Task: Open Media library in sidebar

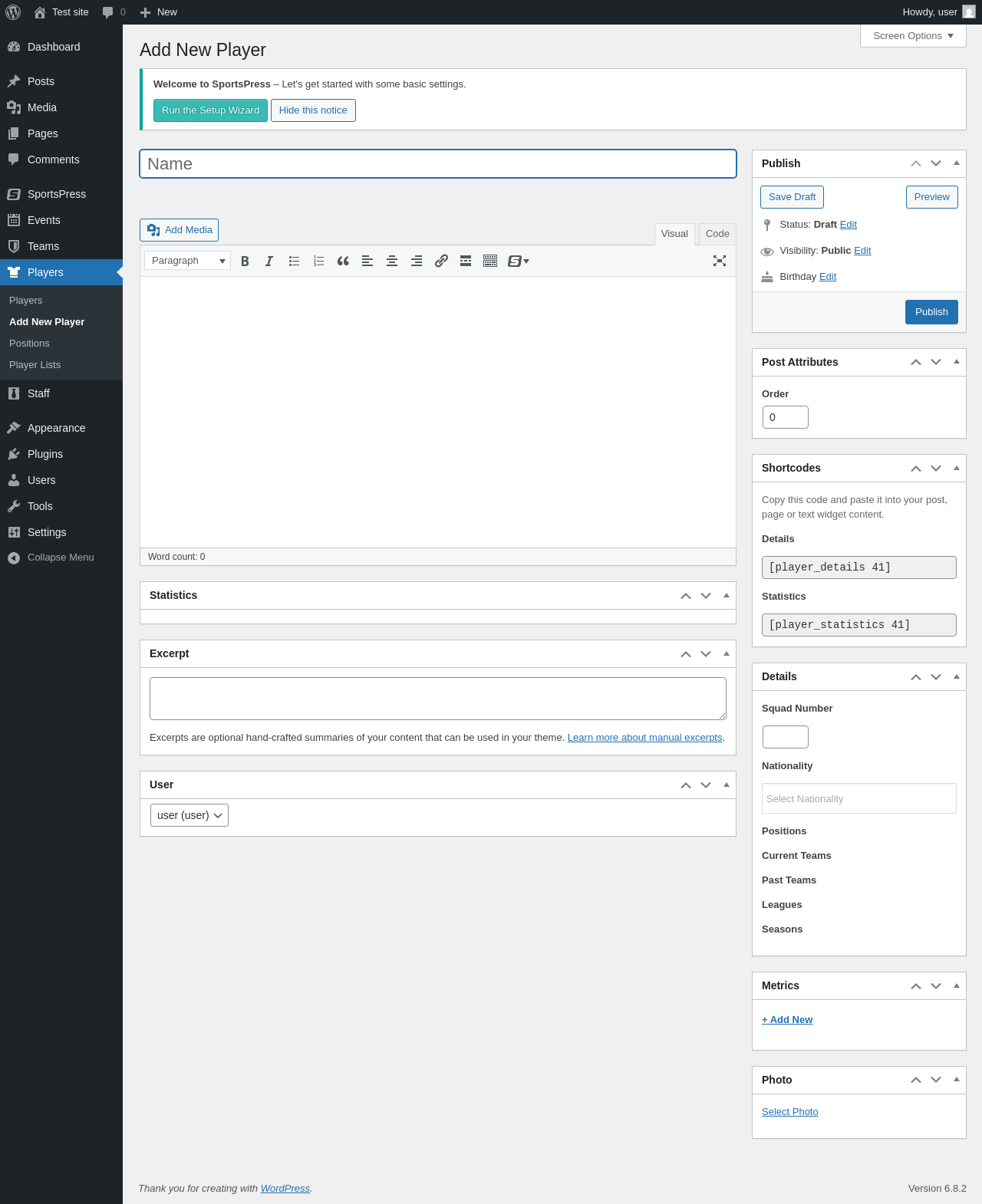Action: [x=61, y=107]
